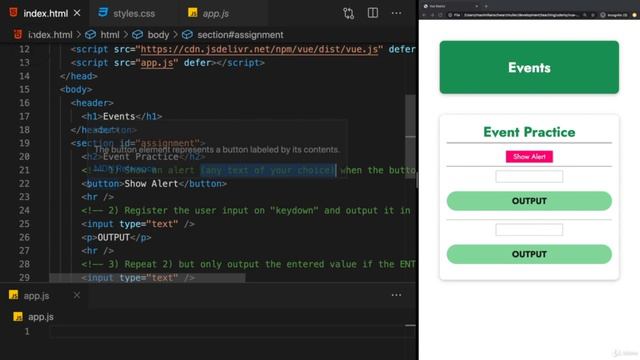Click the HTML5 file icon on index.html tab
The height and width of the screenshot is (360, 640).
click(13, 13)
